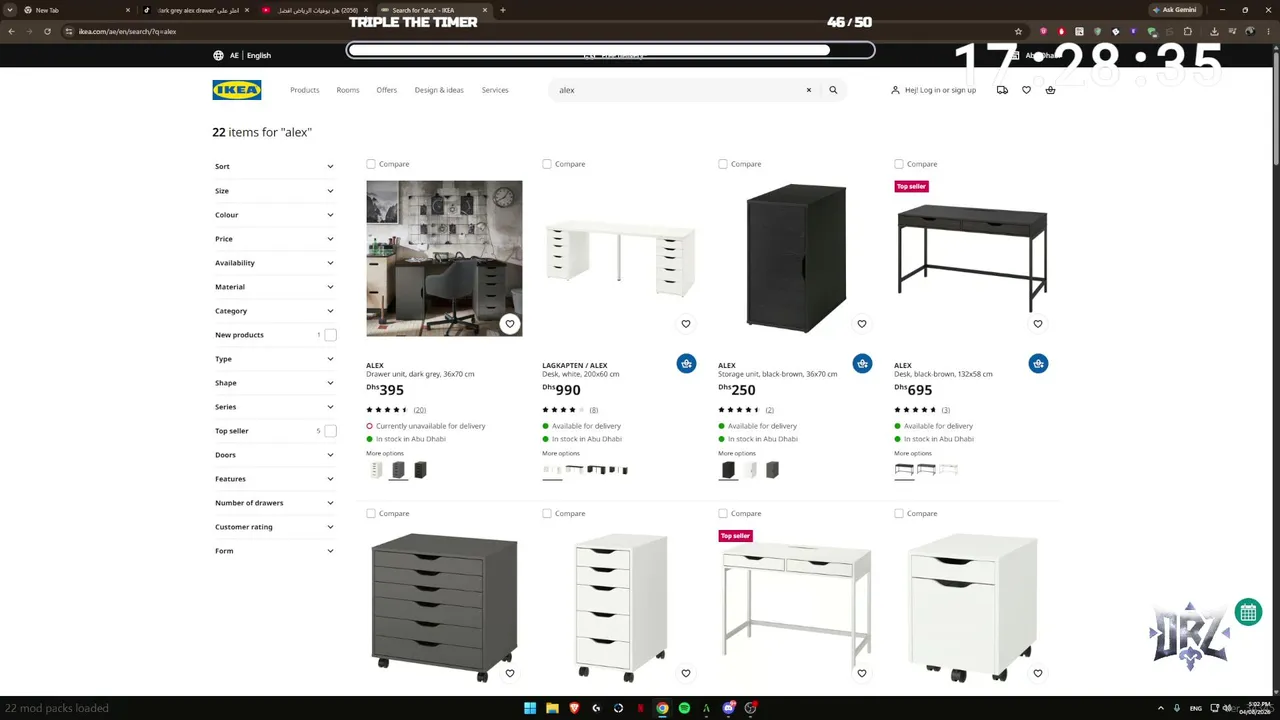
Task: Open the Products menu
Action: (305, 90)
